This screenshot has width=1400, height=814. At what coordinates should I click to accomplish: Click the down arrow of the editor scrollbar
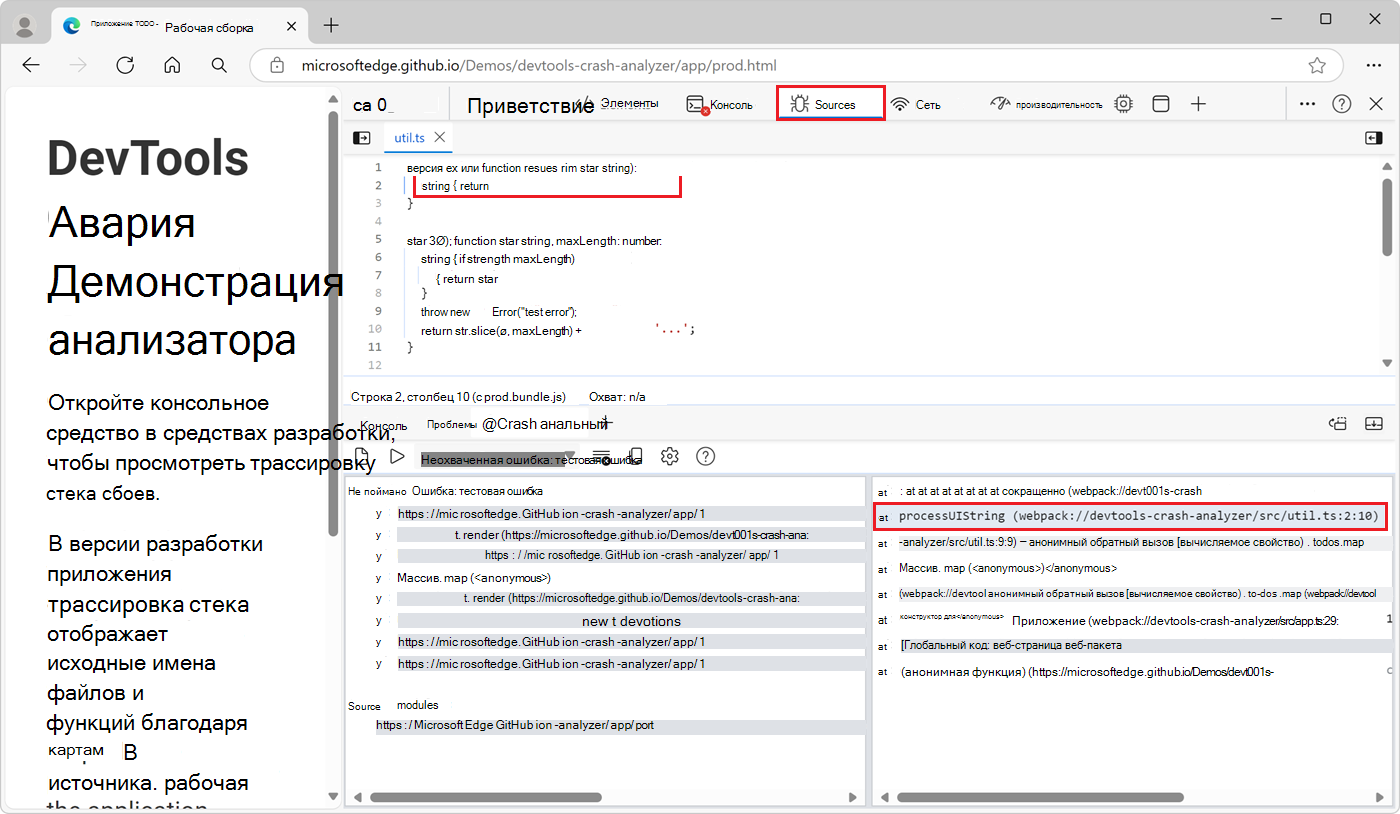[x=1386, y=363]
